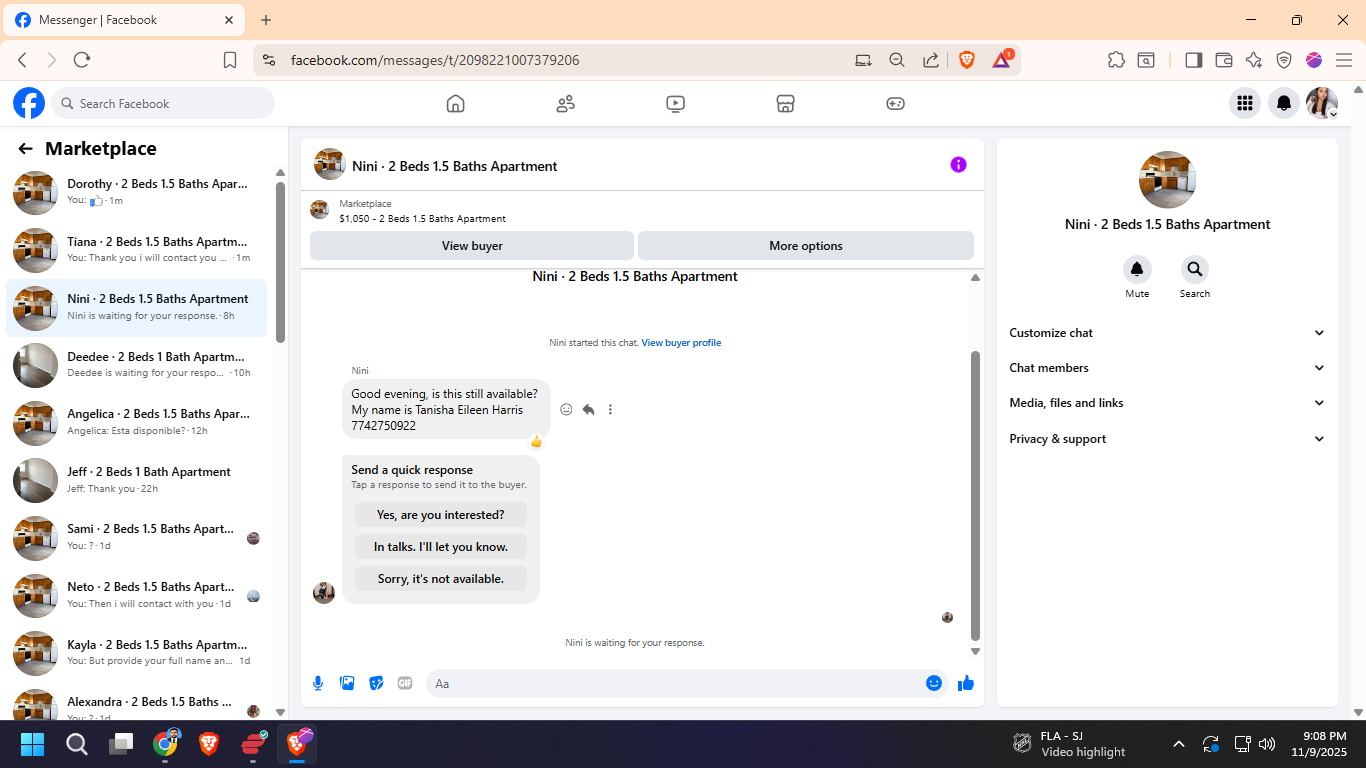1366x768 pixels.
Task: Reload the page
Action: [x=82, y=60]
